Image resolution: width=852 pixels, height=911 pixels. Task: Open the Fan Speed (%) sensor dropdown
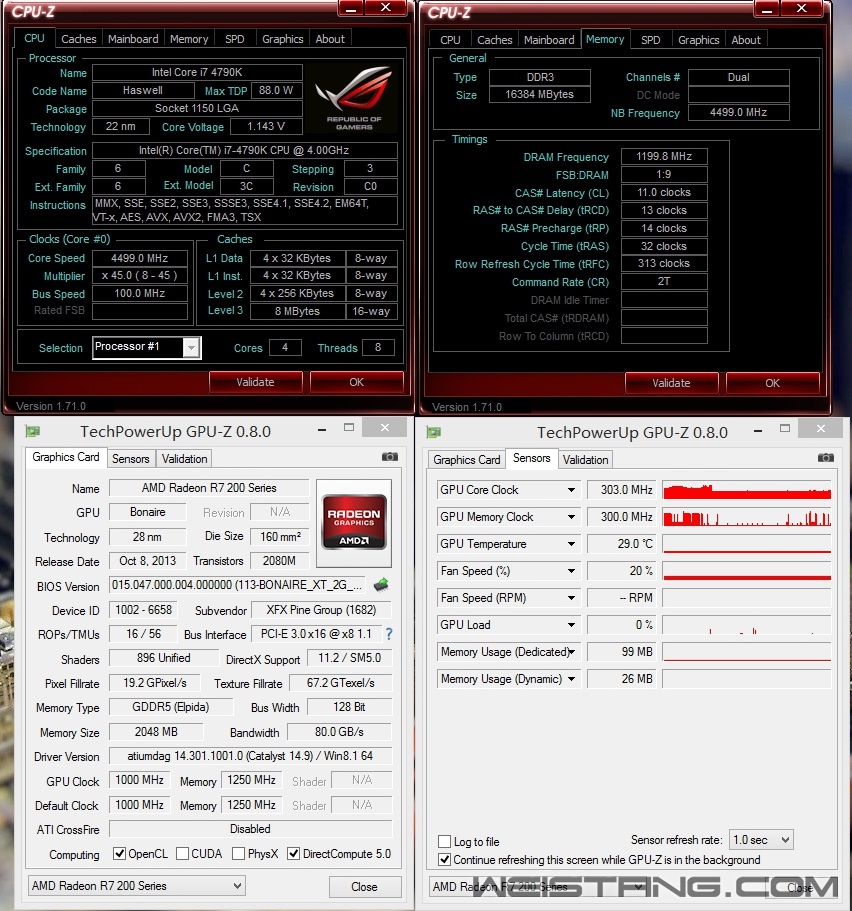(x=571, y=571)
